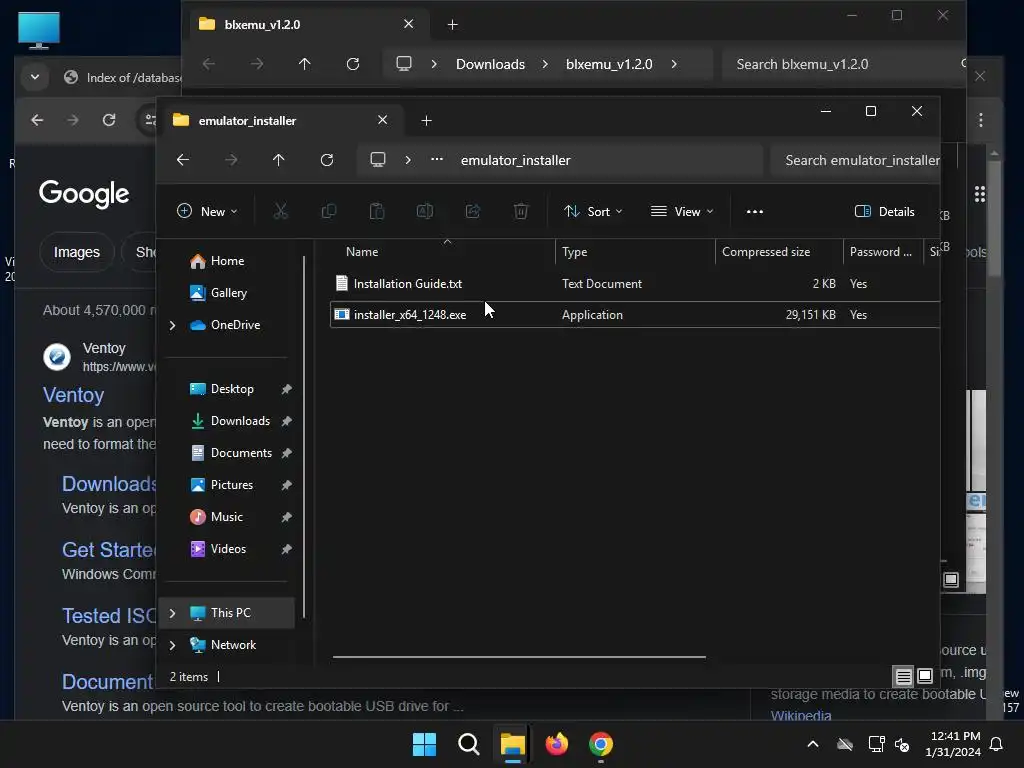This screenshot has height=768, width=1024.
Task: Open the browser tab list dropdown chevron
Action: click(x=35, y=77)
